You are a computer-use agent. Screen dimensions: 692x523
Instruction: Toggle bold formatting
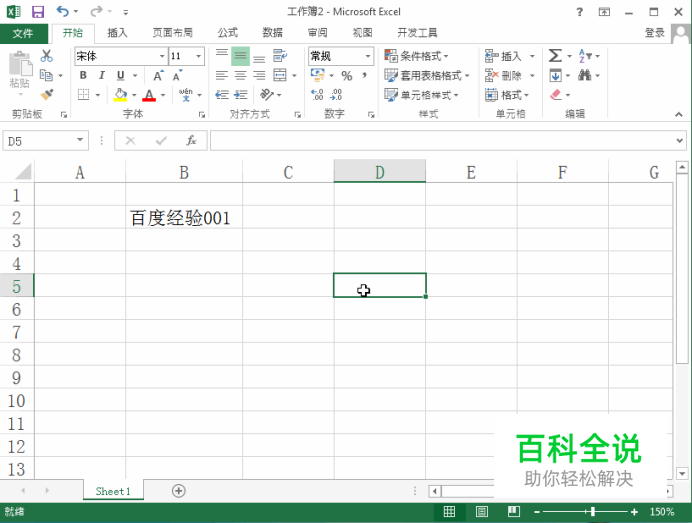(83, 75)
